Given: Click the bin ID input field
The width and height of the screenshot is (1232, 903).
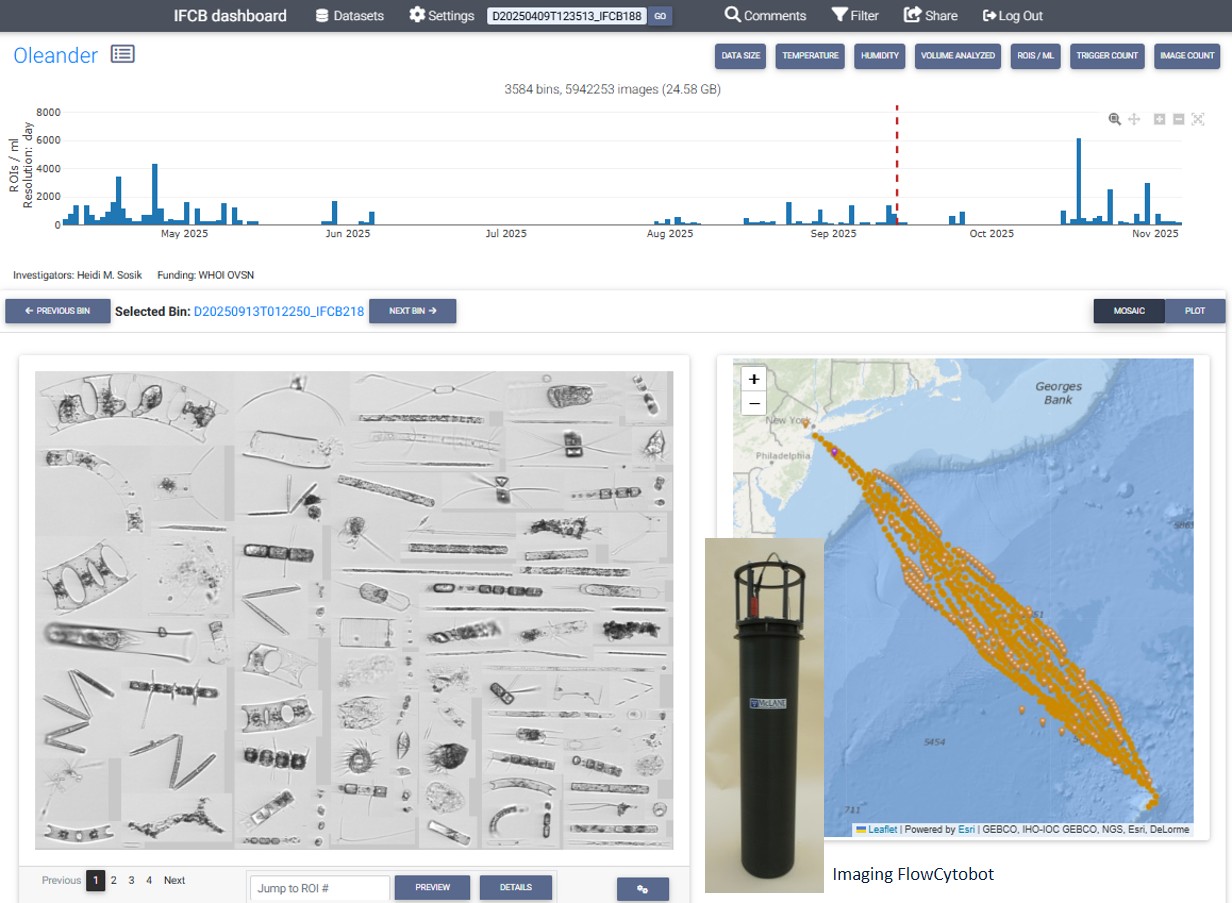Looking at the screenshot, I should pos(567,16).
